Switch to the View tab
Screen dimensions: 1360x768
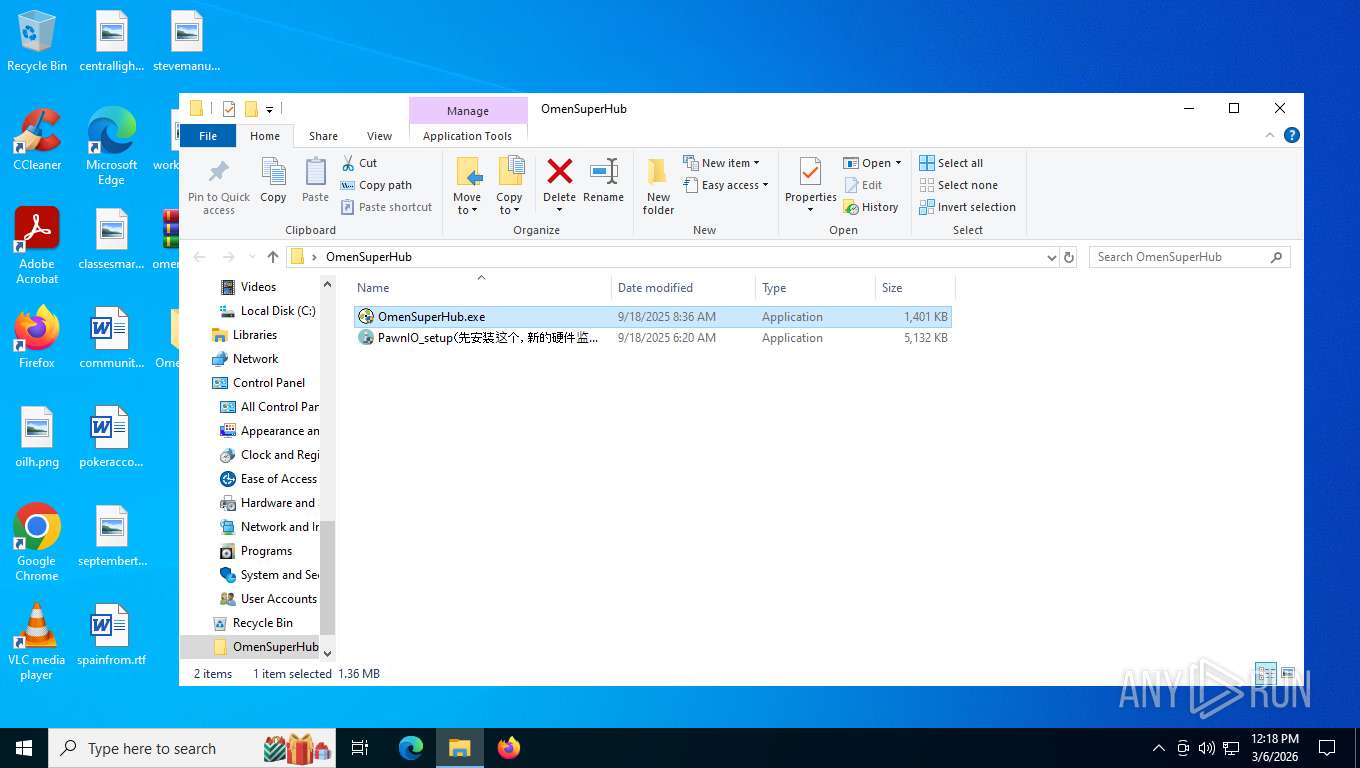coord(379,136)
